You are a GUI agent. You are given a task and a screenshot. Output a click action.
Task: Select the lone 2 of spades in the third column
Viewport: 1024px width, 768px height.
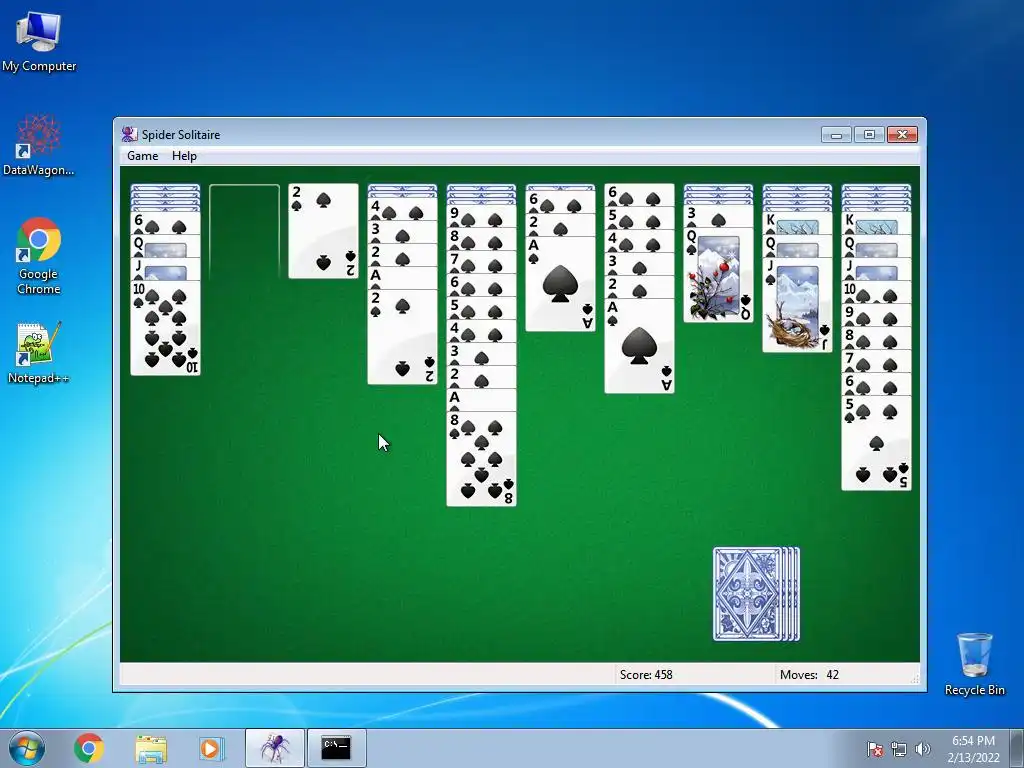point(323,231)
